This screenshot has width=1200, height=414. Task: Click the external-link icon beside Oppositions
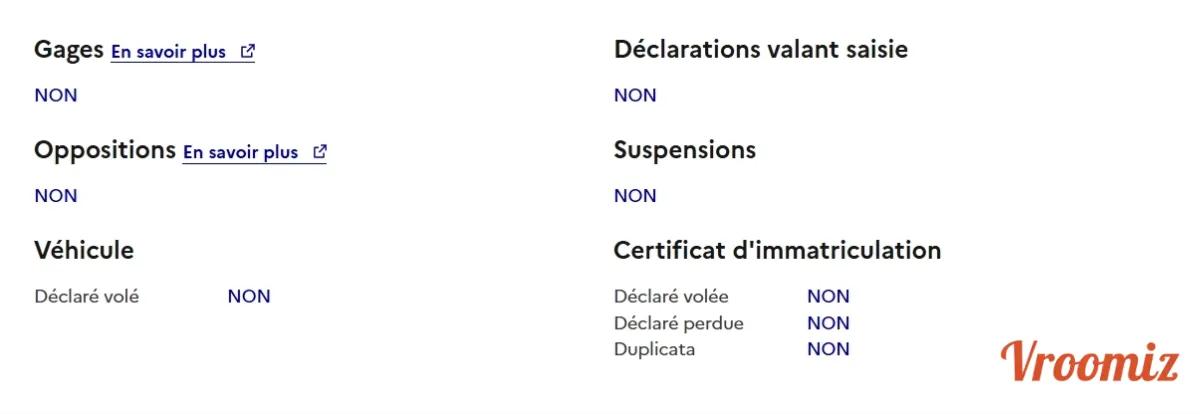click(320, 153)
